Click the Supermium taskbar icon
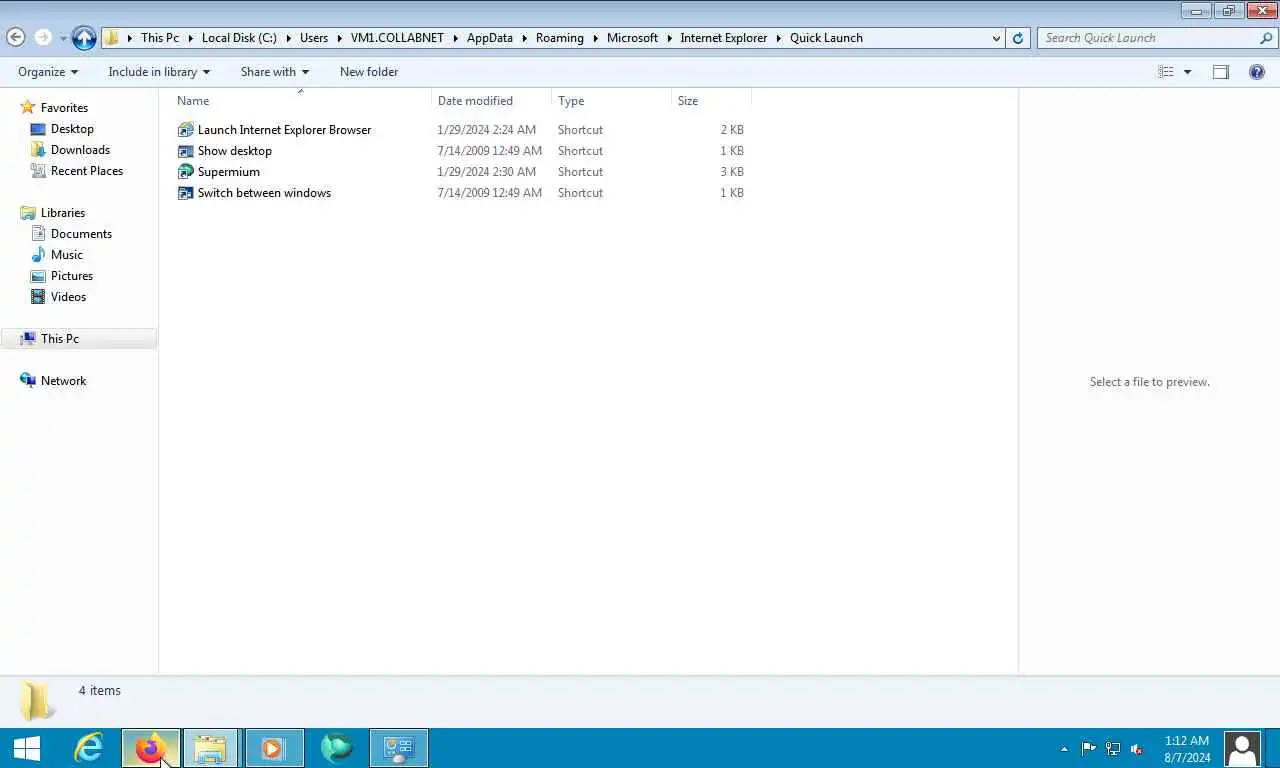The height and width of the screenshot is (768, 1280). click(337, 748)
